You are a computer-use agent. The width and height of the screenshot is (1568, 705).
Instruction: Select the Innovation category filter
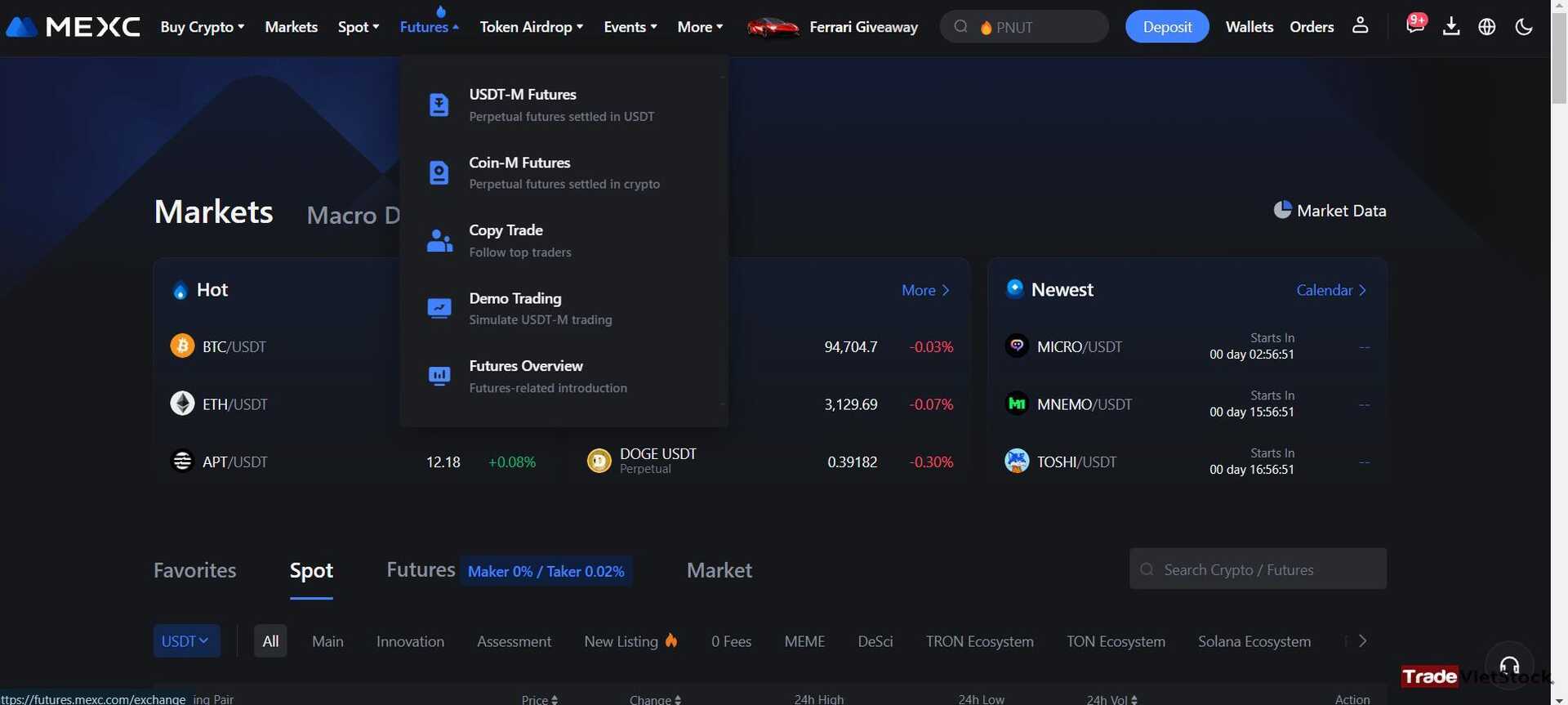click(x=410, y=641)
